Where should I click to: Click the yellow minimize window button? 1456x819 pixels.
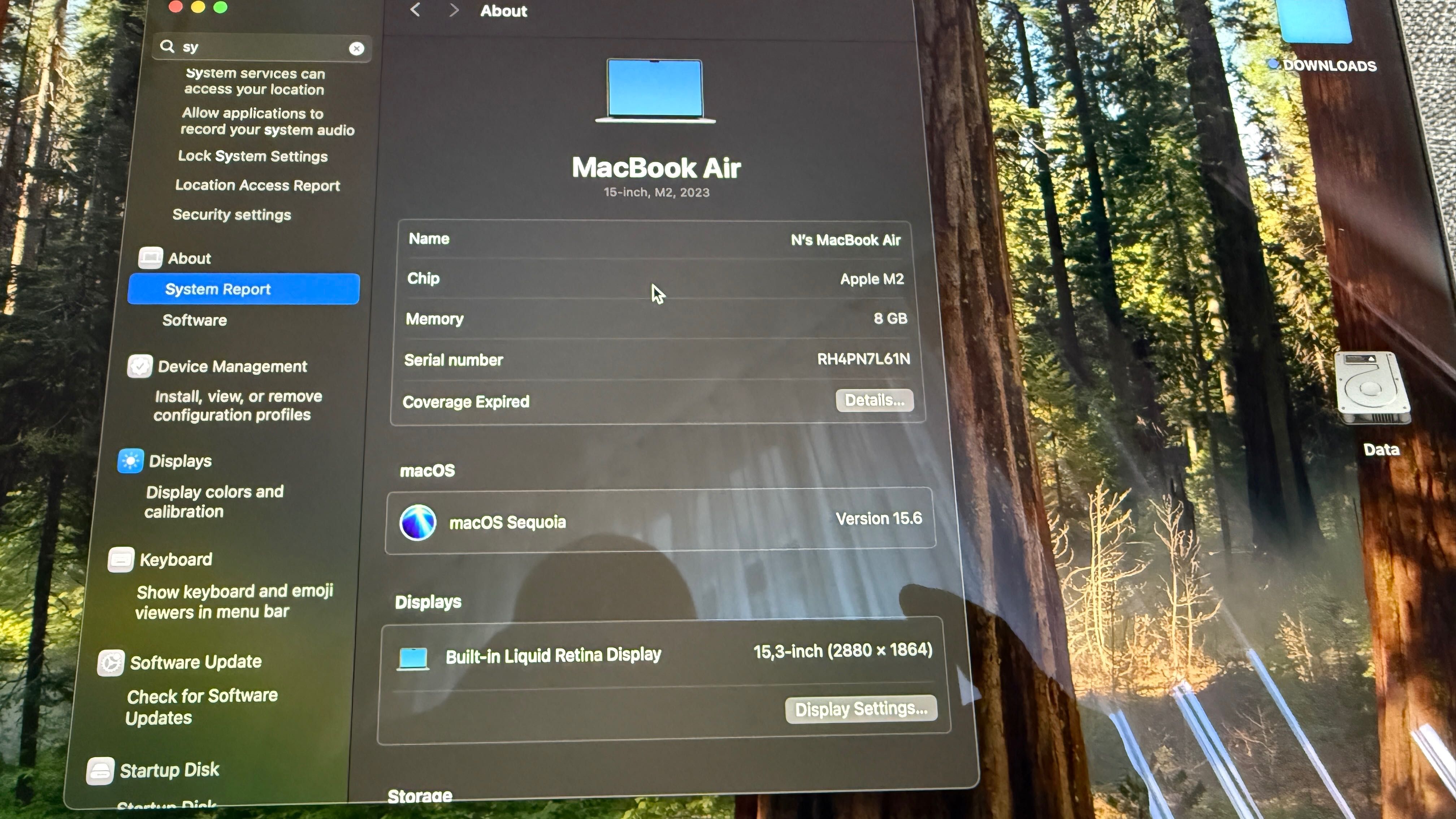click(x=198, y=7)
